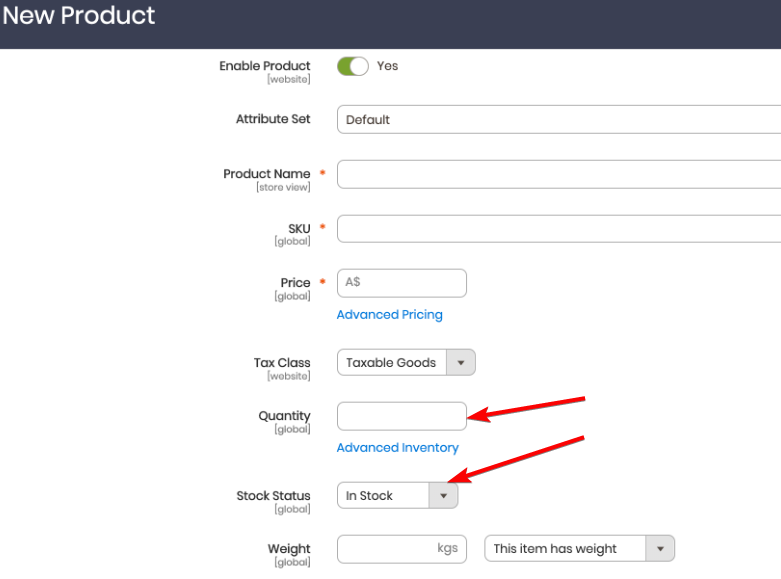Expand the Tax Class Taxable Goods dropdown

click(406, 362)
